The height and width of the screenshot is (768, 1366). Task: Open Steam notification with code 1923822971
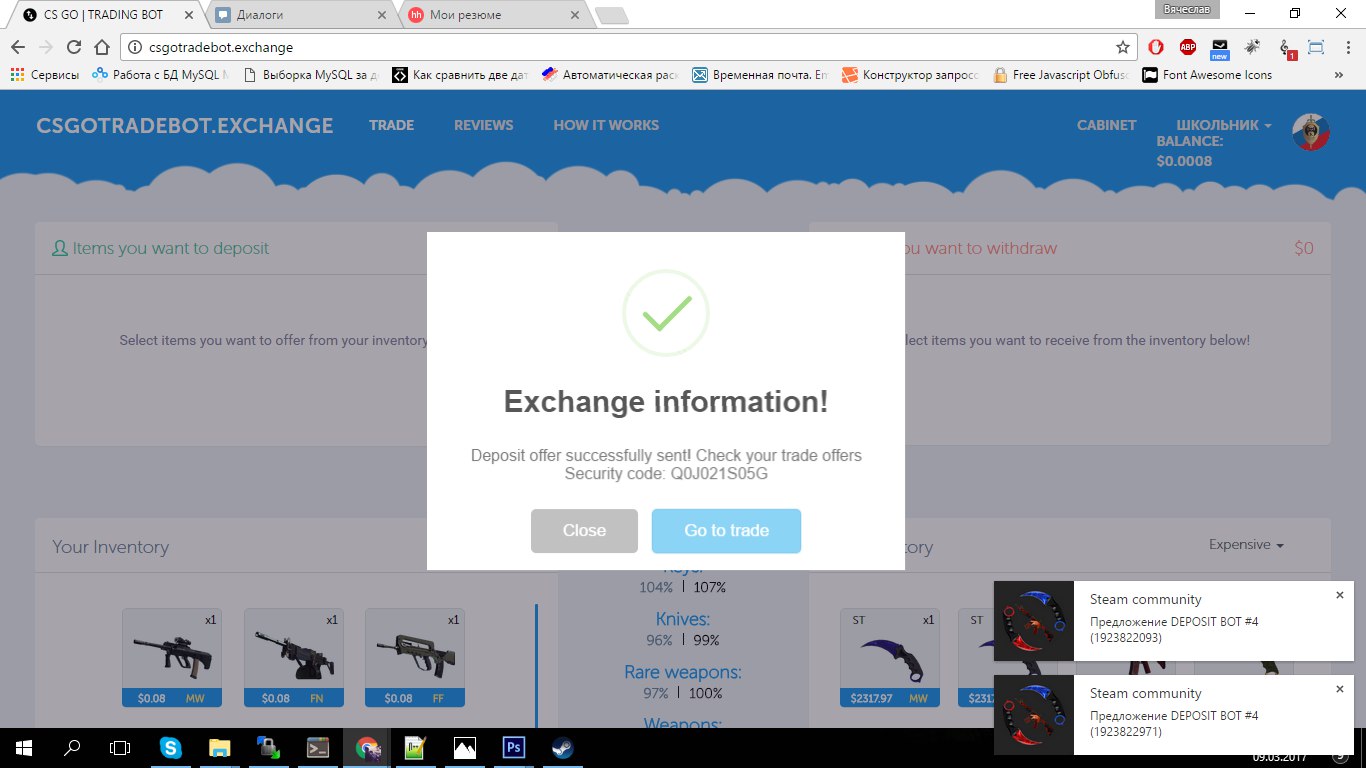[1174, 715]
